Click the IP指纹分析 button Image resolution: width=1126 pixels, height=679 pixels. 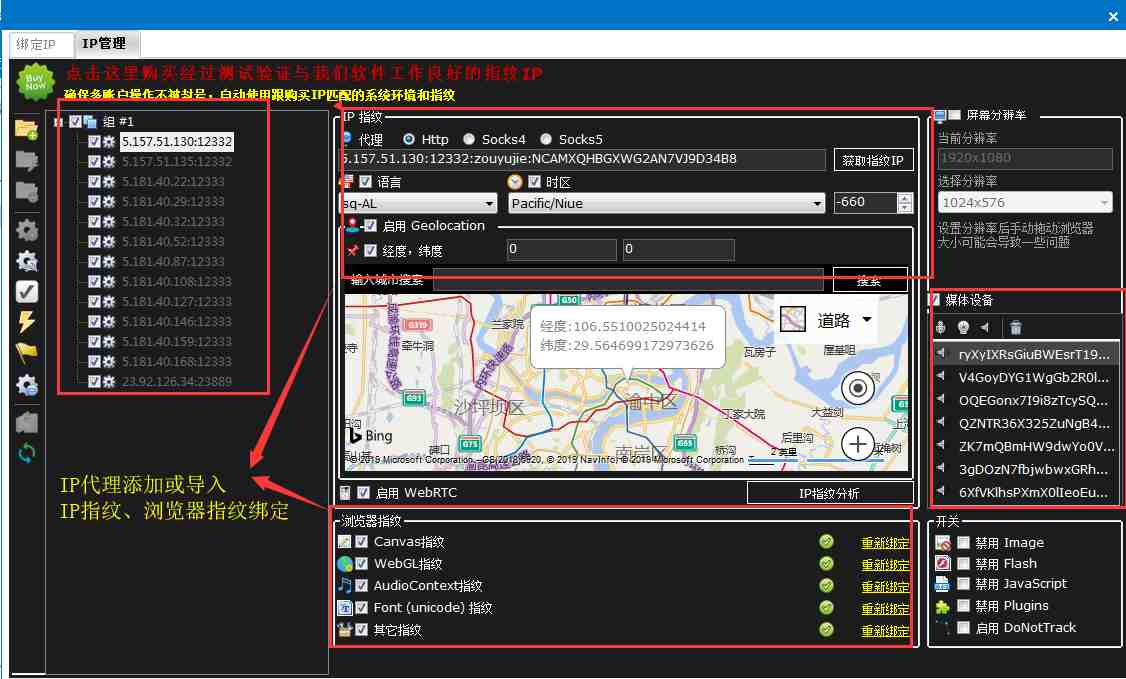pyautogui.click(x=830, y=494)
